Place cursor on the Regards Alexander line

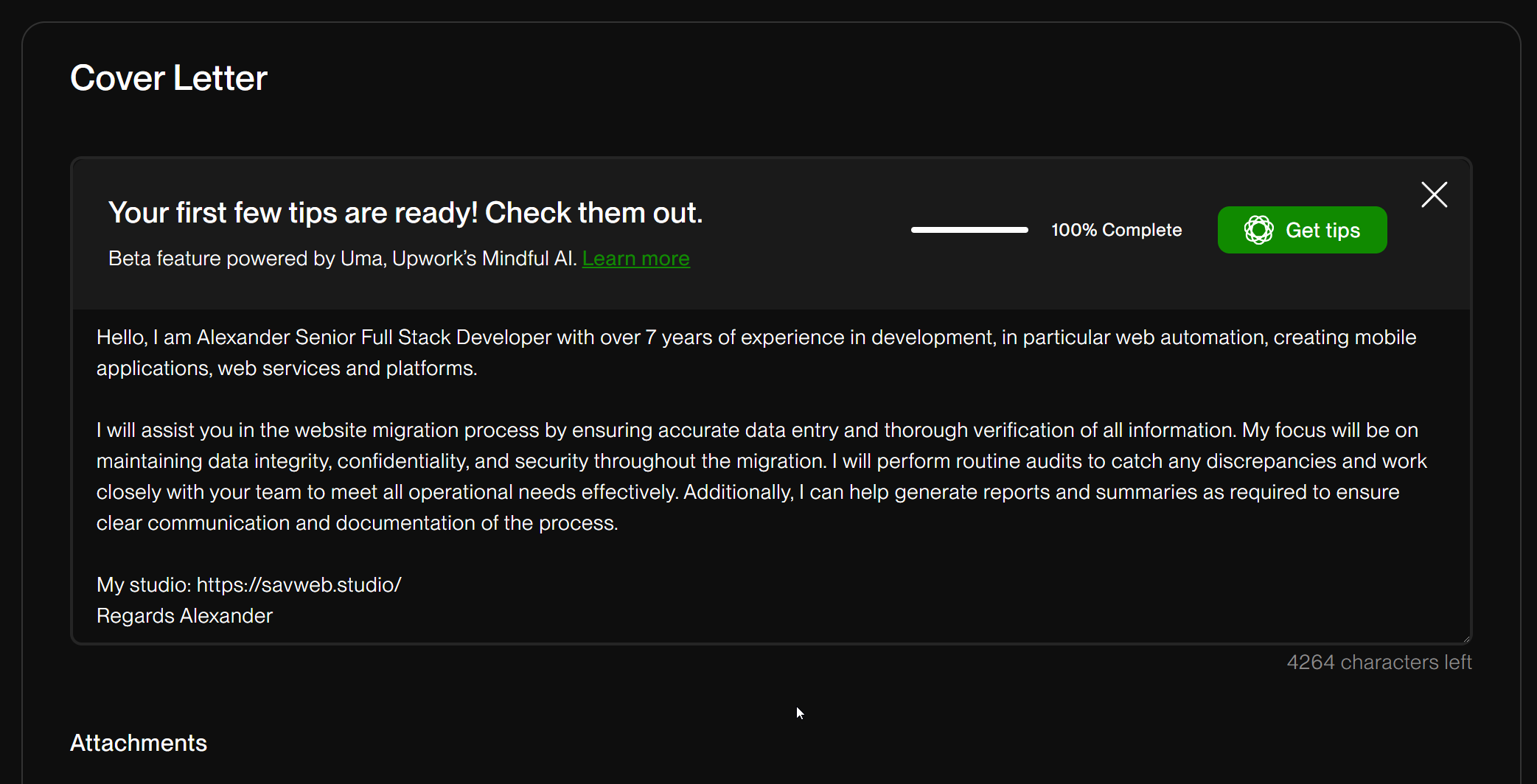pyautogui.click(x=184, y=616)
